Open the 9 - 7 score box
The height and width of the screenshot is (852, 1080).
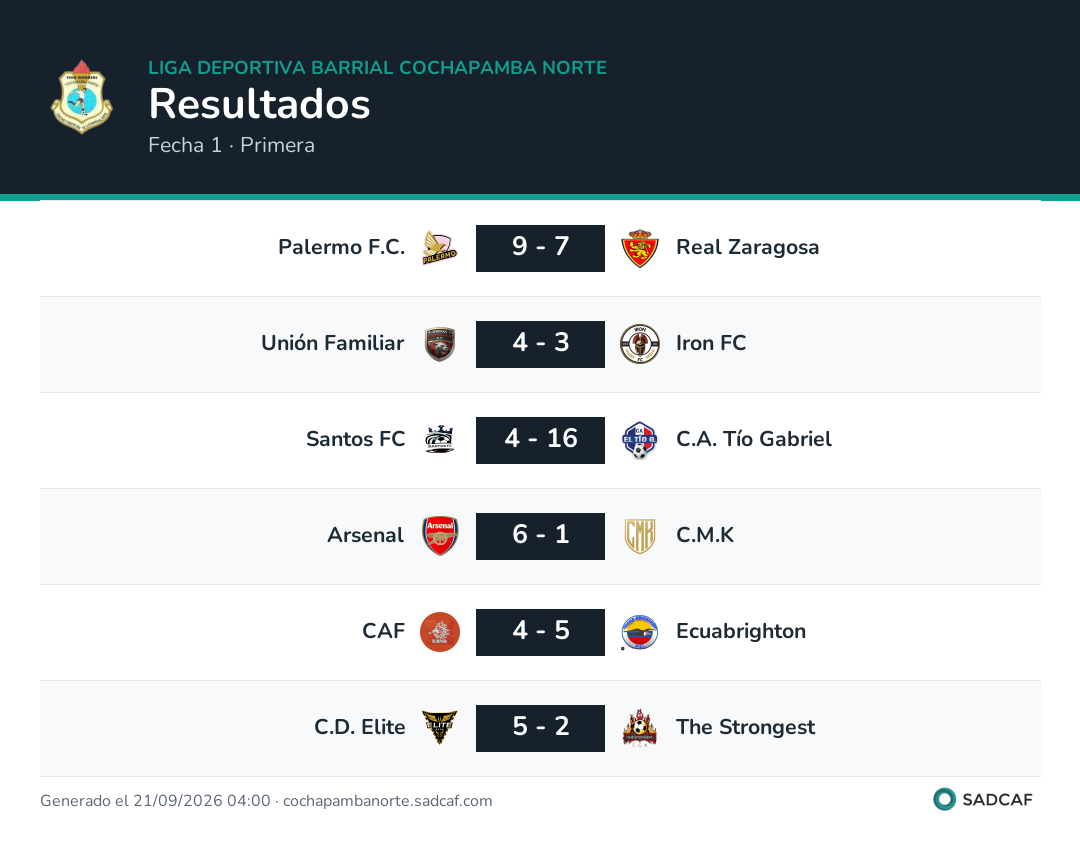point(540,248)
